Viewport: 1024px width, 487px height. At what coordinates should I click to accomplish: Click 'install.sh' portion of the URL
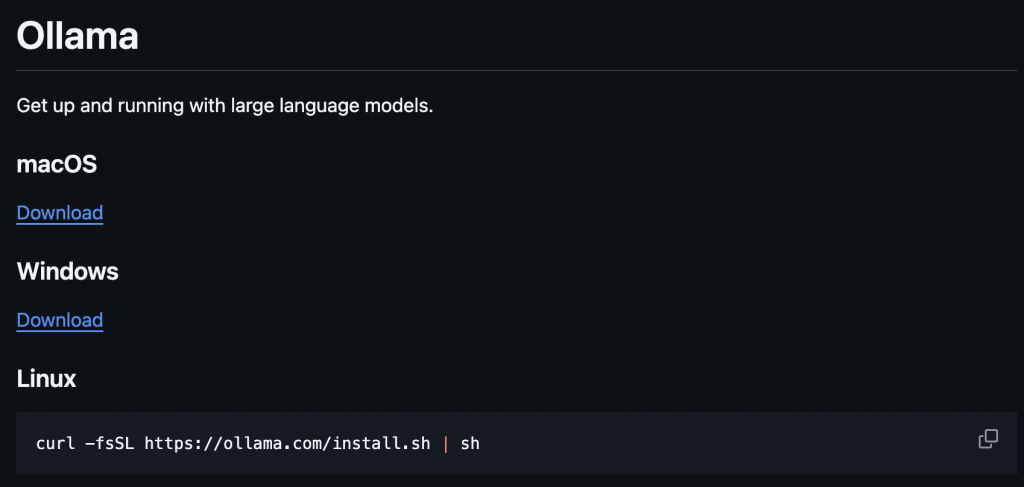coord(382,444)
